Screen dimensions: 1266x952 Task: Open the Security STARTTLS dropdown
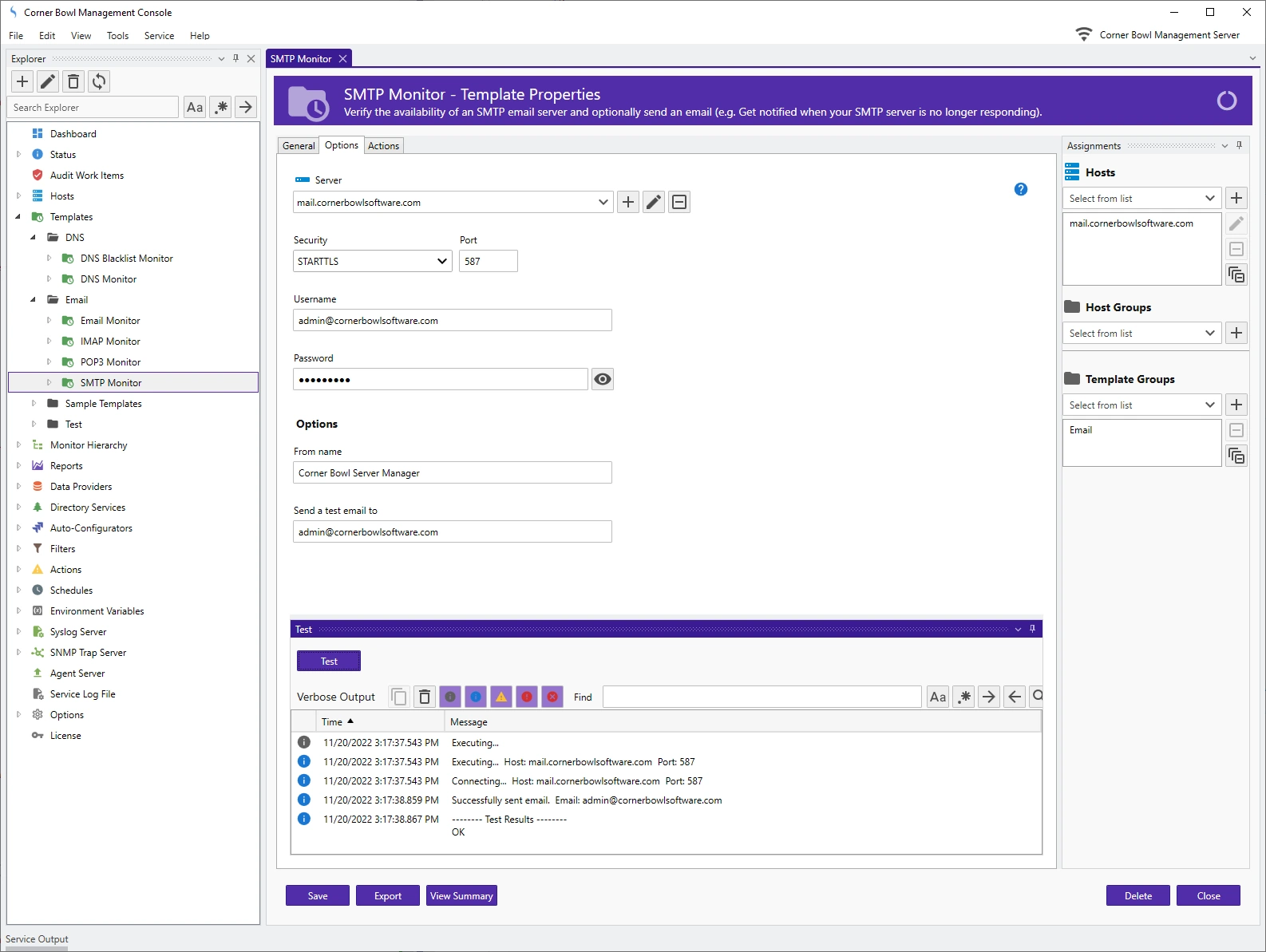[x=373, y=261]
